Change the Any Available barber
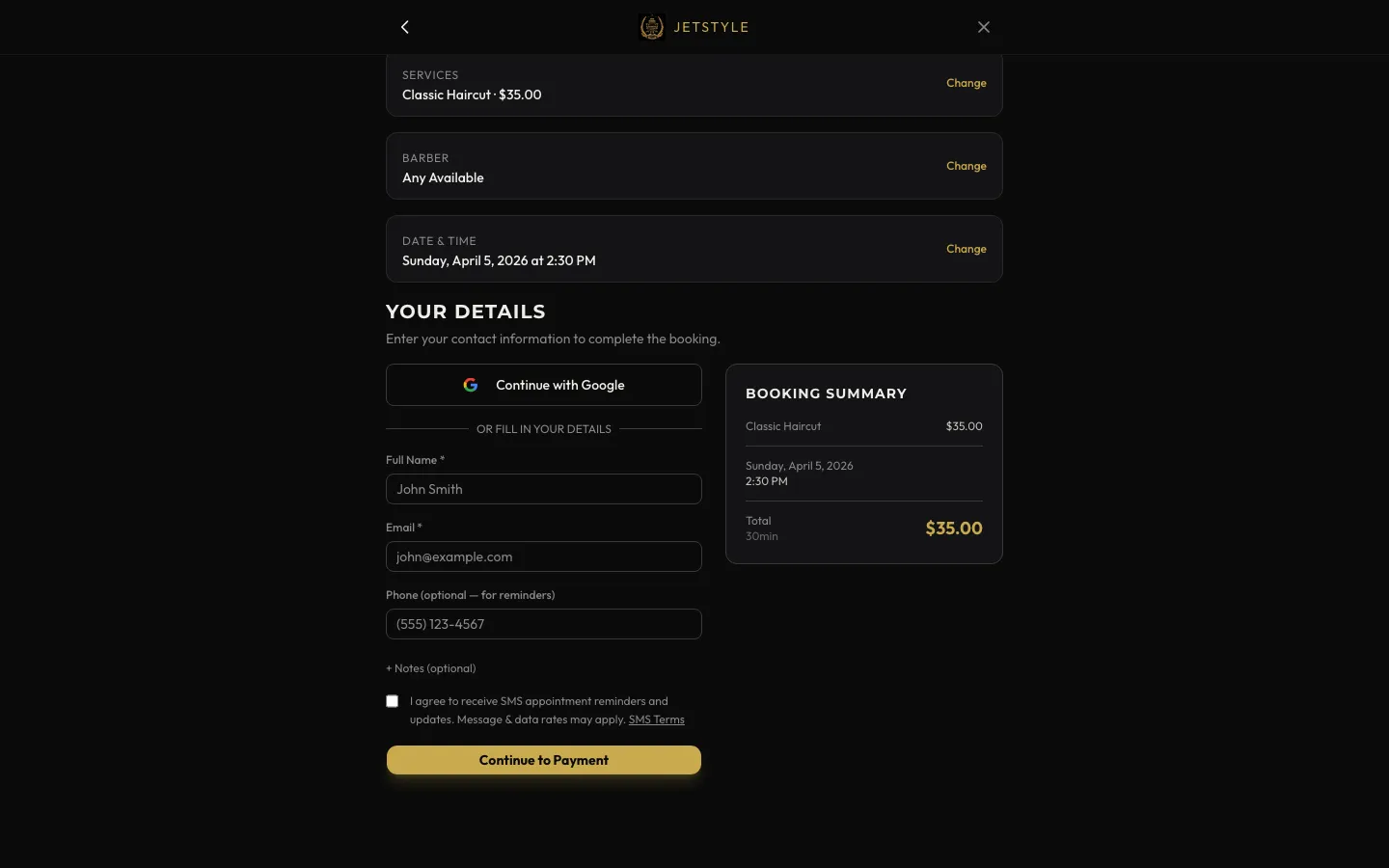Screen dimensions: 1389x868 [x=966, y=166]
